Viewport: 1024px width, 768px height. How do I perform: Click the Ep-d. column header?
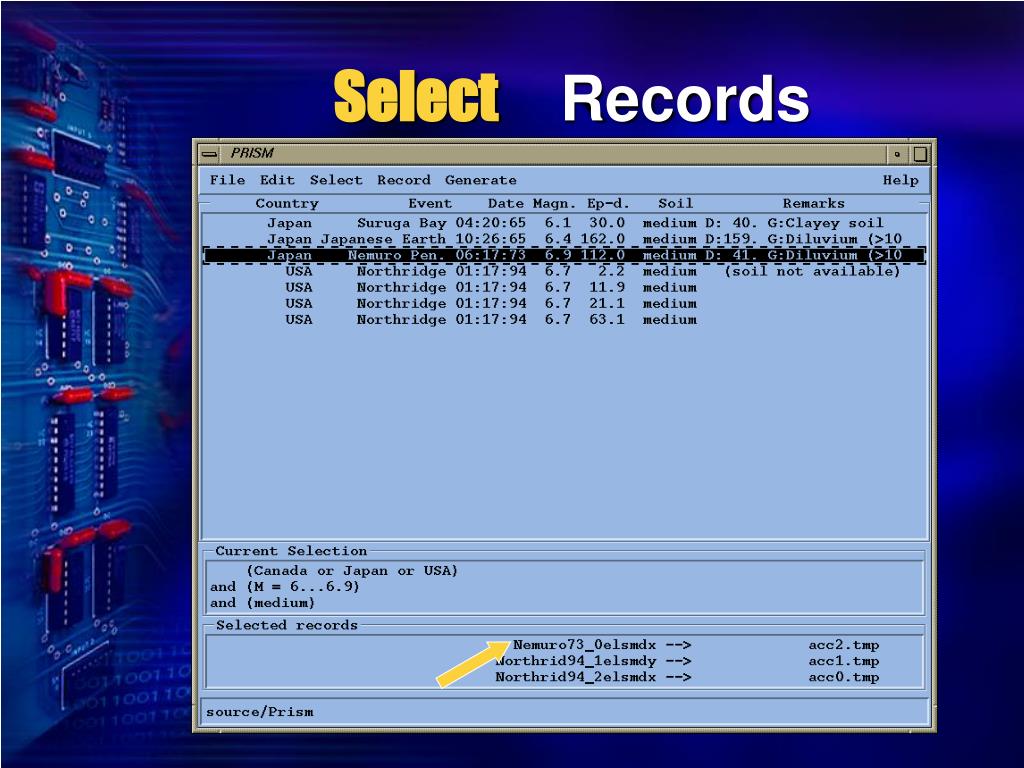[x=608, y=203]
